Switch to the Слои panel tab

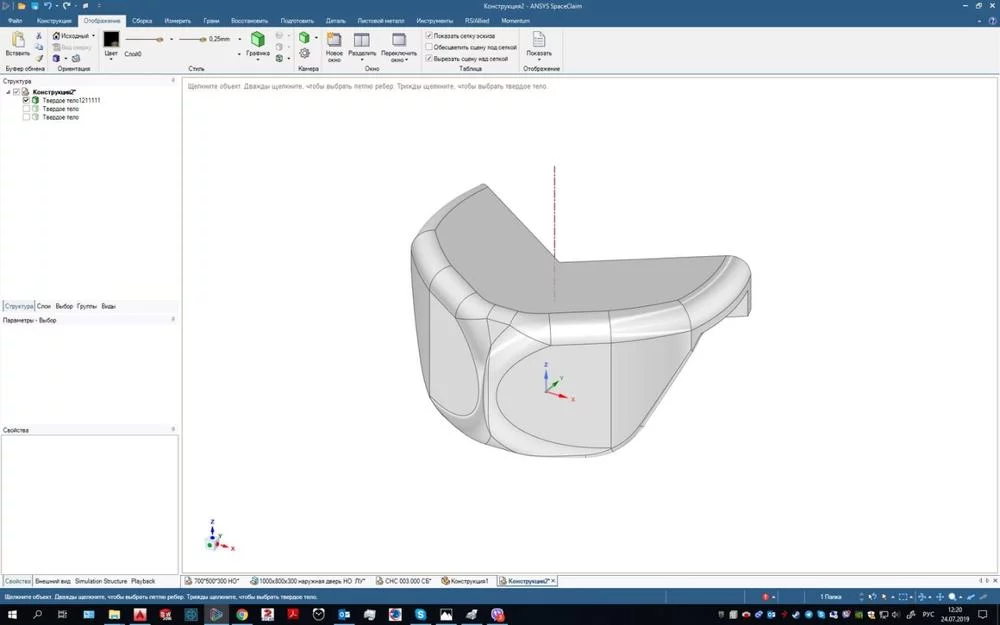(x=43, y=306)
